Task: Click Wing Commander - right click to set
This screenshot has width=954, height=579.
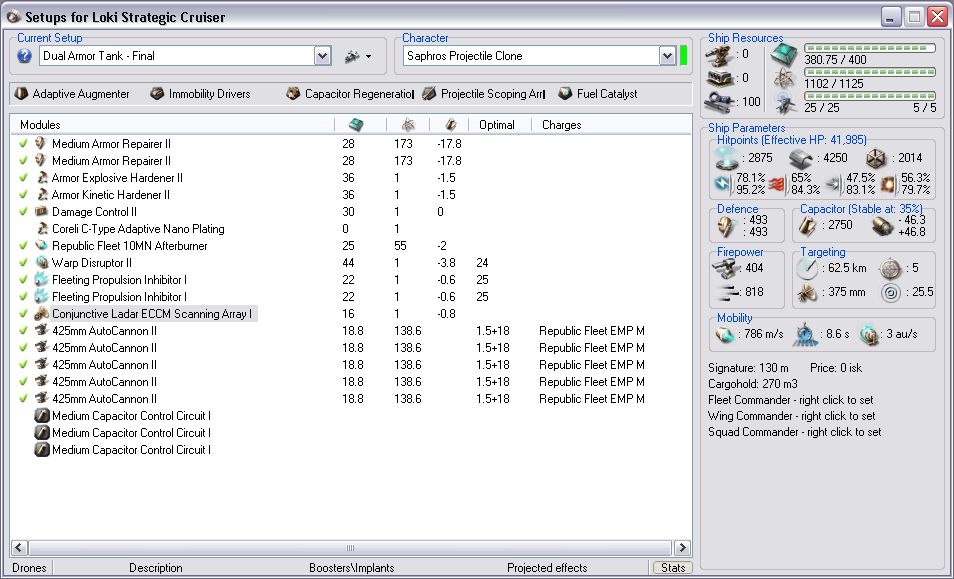Action: [x=792, y=416]
